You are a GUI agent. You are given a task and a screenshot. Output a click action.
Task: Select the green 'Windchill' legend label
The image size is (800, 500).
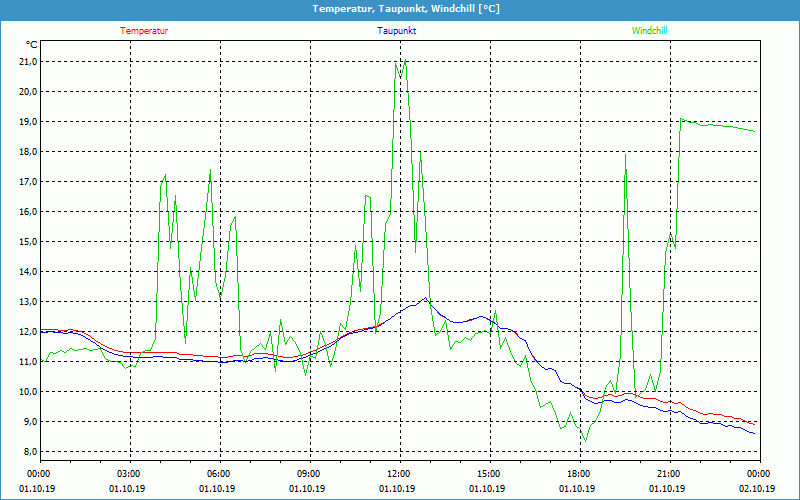coord(649,31)
